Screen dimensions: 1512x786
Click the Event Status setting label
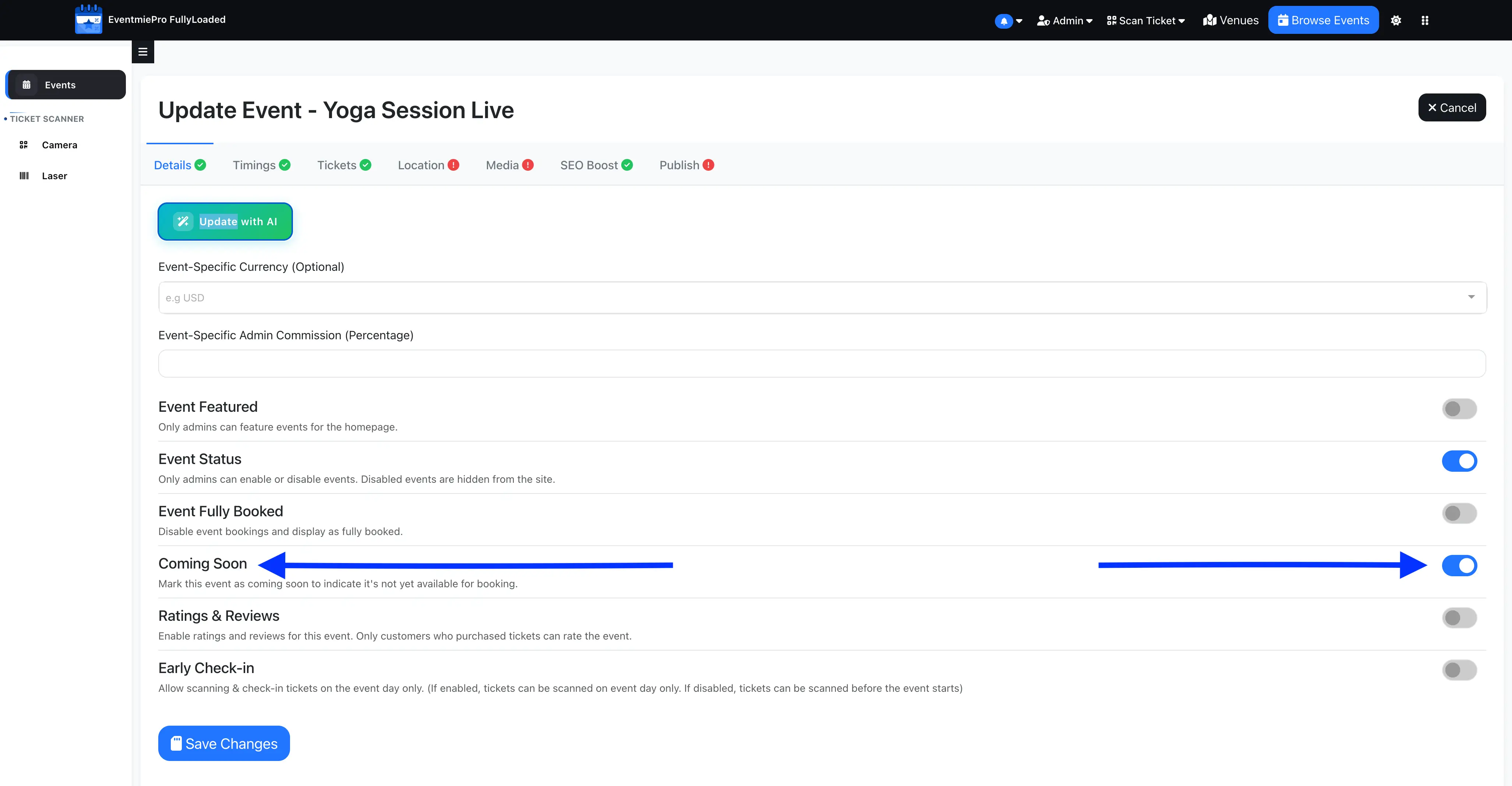click(199, 459)
